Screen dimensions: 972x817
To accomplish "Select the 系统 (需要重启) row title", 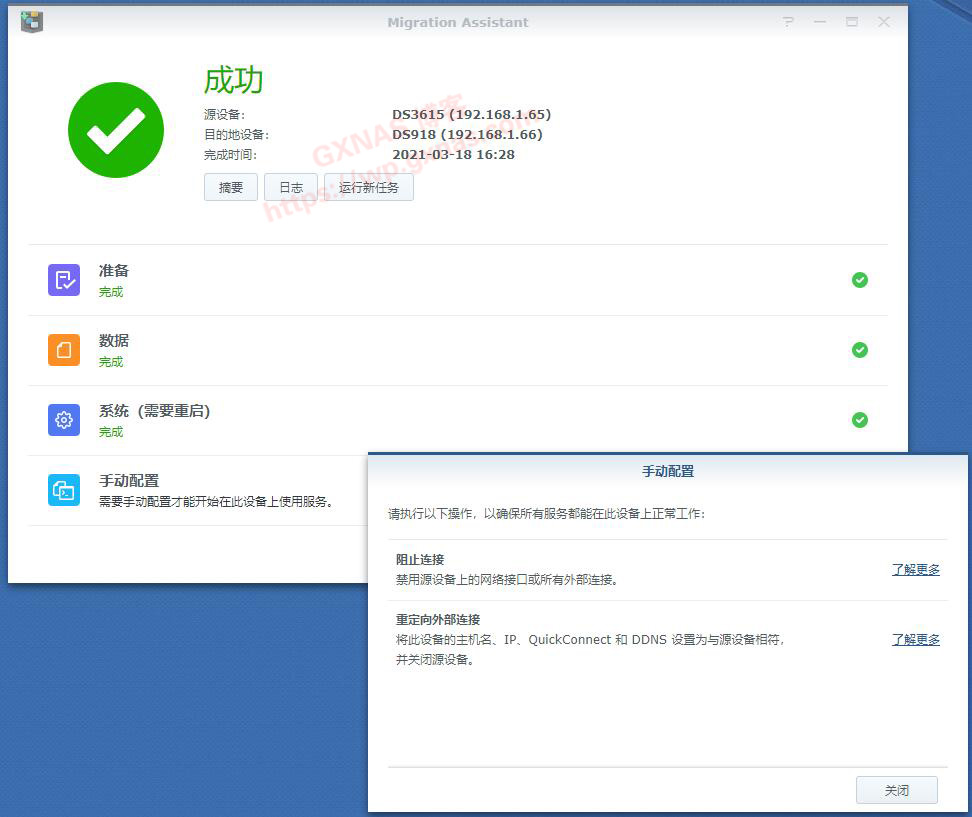I will pos(154,411).
